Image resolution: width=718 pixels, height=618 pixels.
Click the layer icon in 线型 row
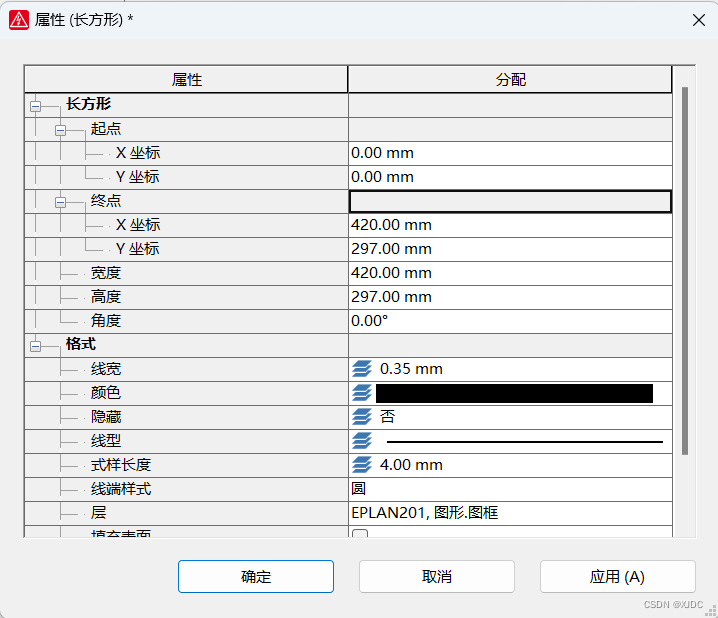click(361, 441)
